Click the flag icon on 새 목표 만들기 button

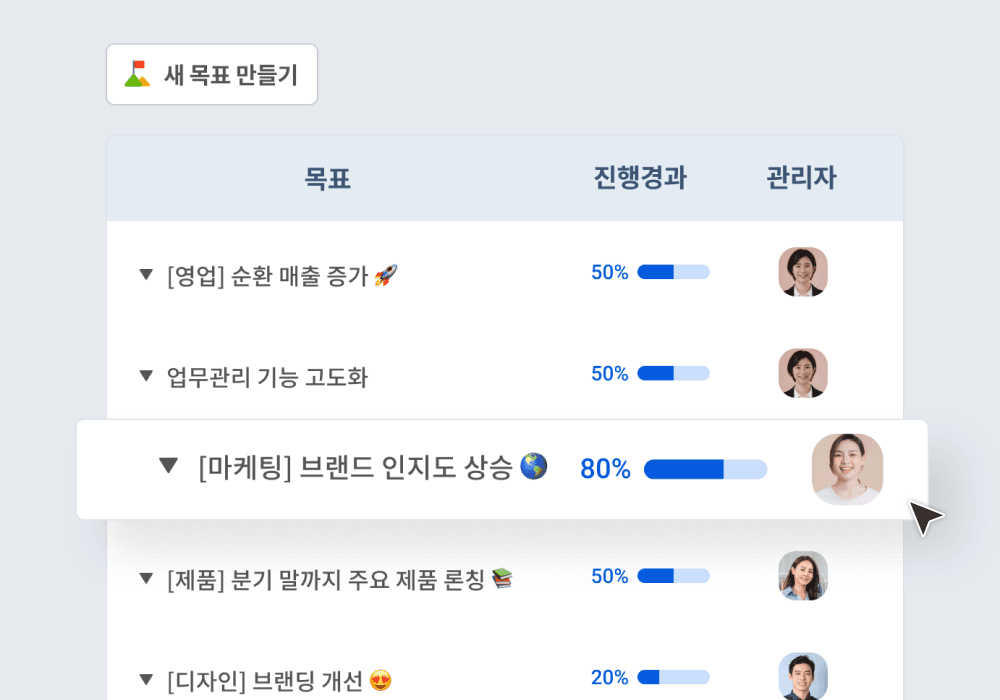pyautogui.click(x=137, y=74)
